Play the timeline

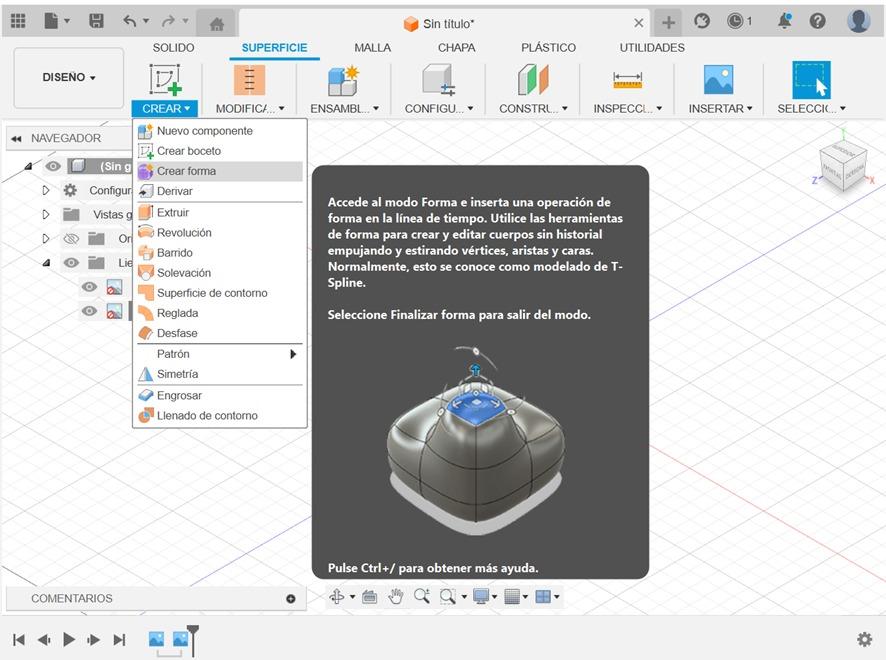click(69, 640)
